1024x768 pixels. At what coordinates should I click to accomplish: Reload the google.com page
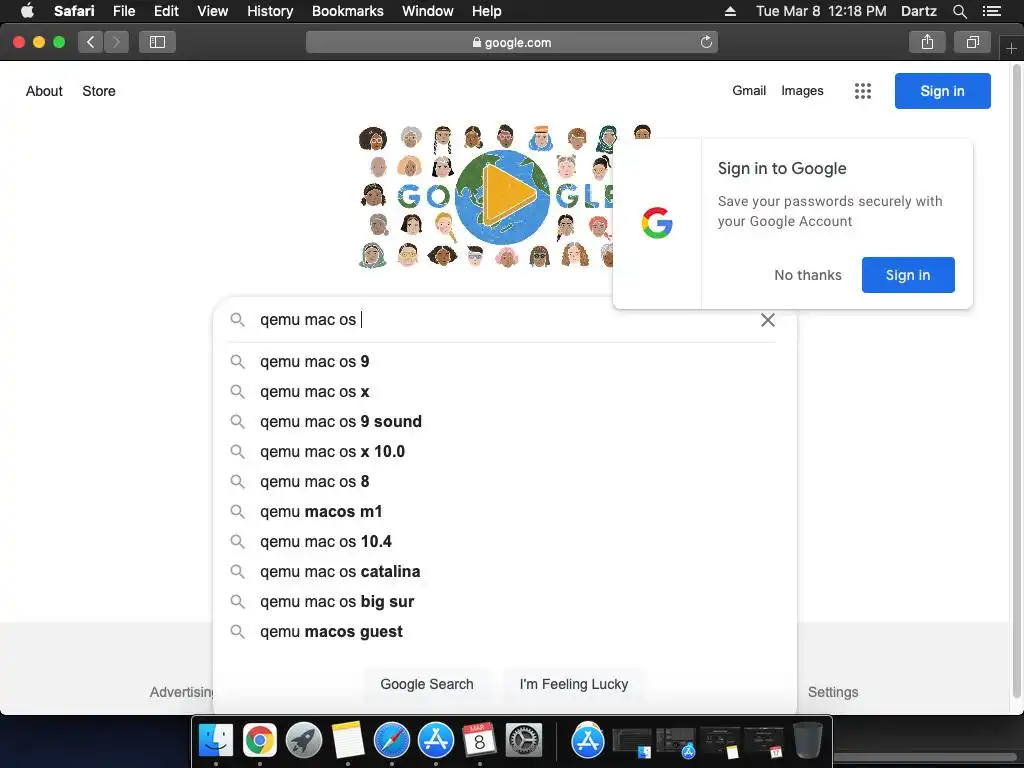pos(706,42)
